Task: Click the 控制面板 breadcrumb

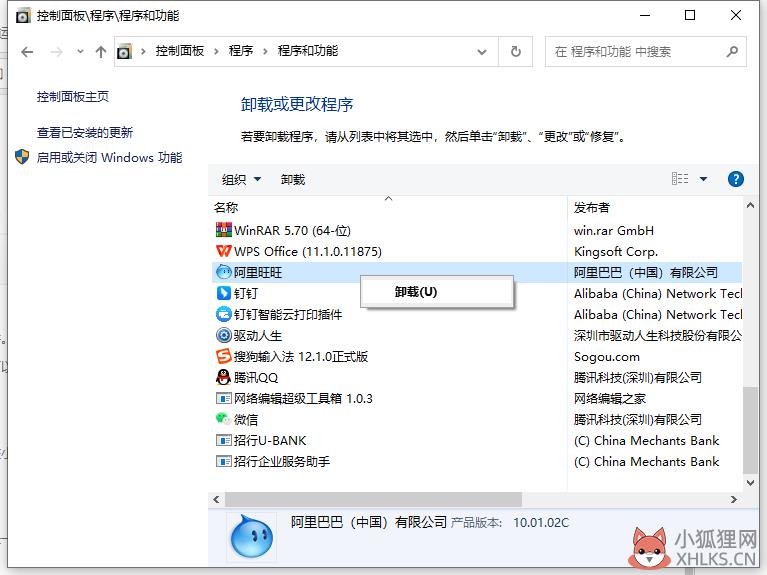Action: (x=180, y=51)
